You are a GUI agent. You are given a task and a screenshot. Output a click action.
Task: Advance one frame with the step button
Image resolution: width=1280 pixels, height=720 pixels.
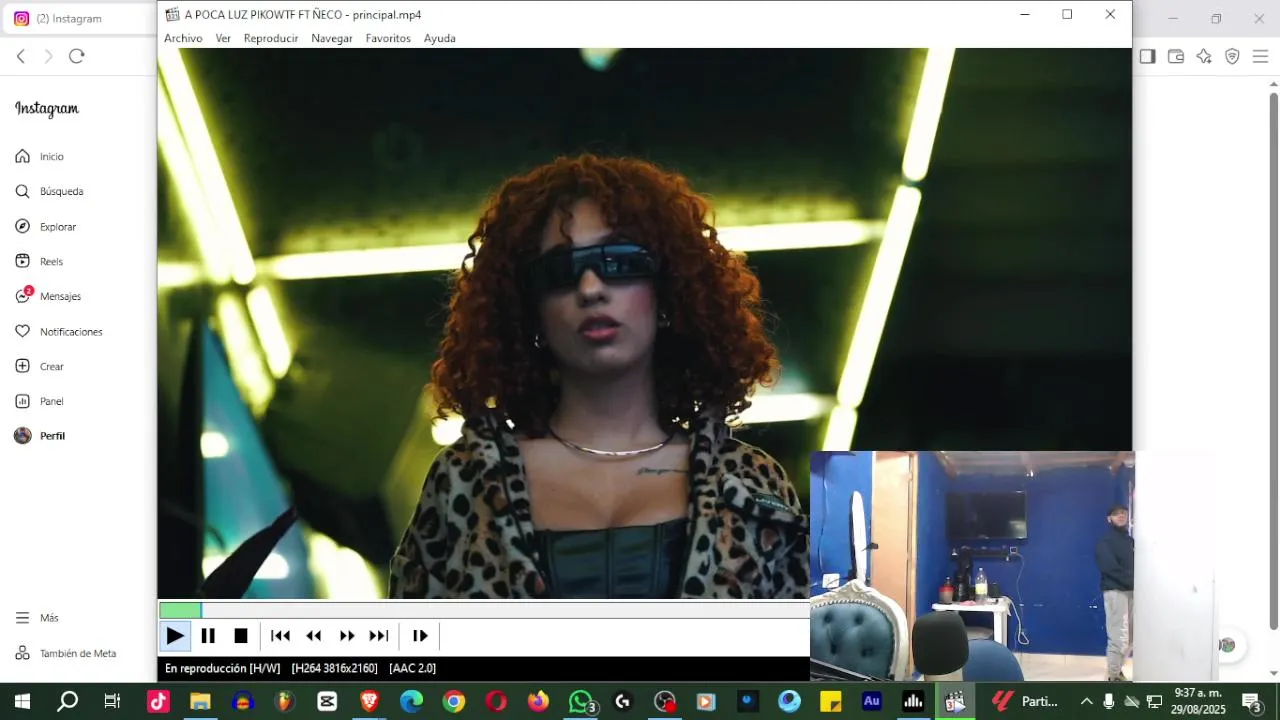420,636
